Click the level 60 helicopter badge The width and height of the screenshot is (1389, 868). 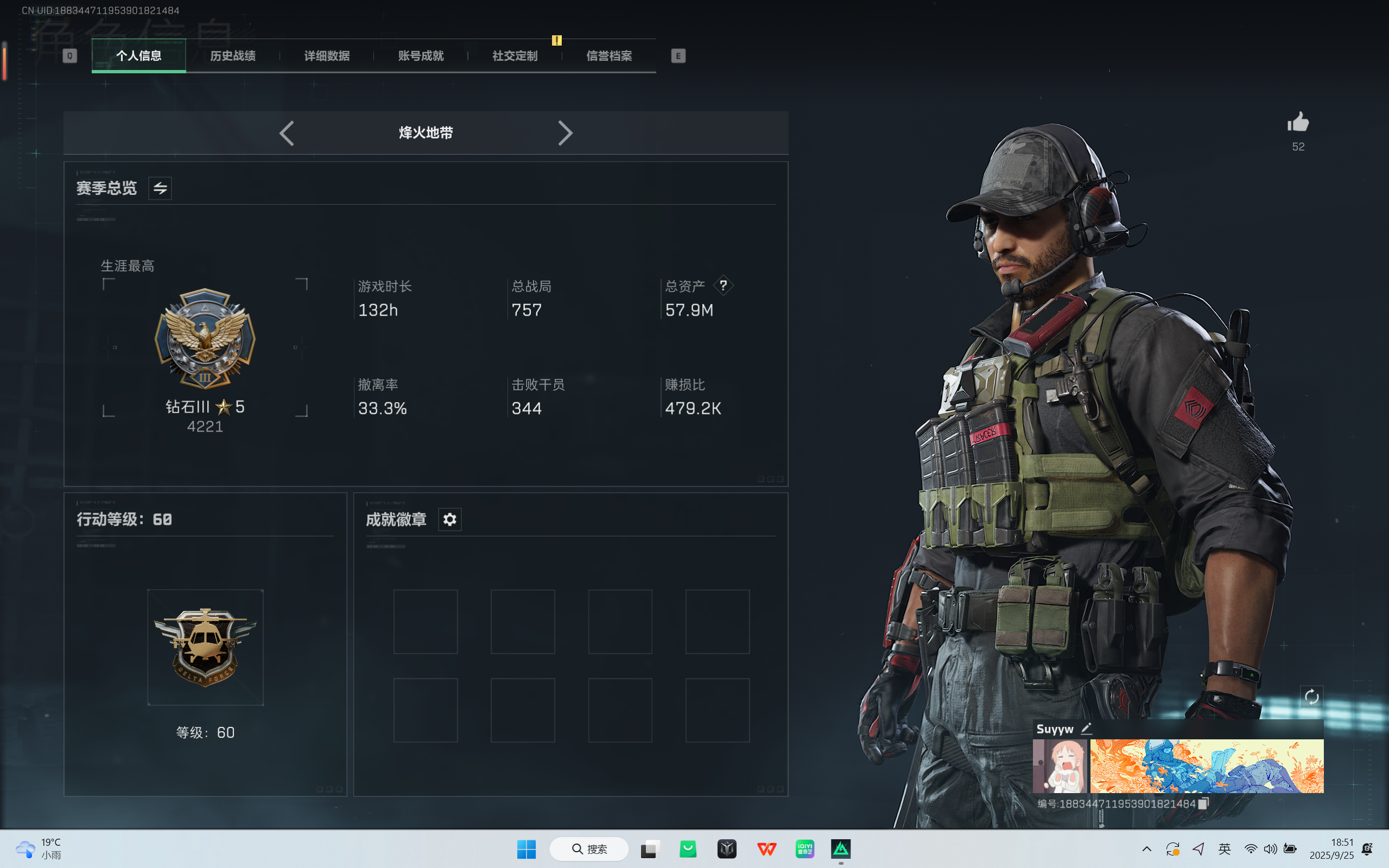pos(205,647)
